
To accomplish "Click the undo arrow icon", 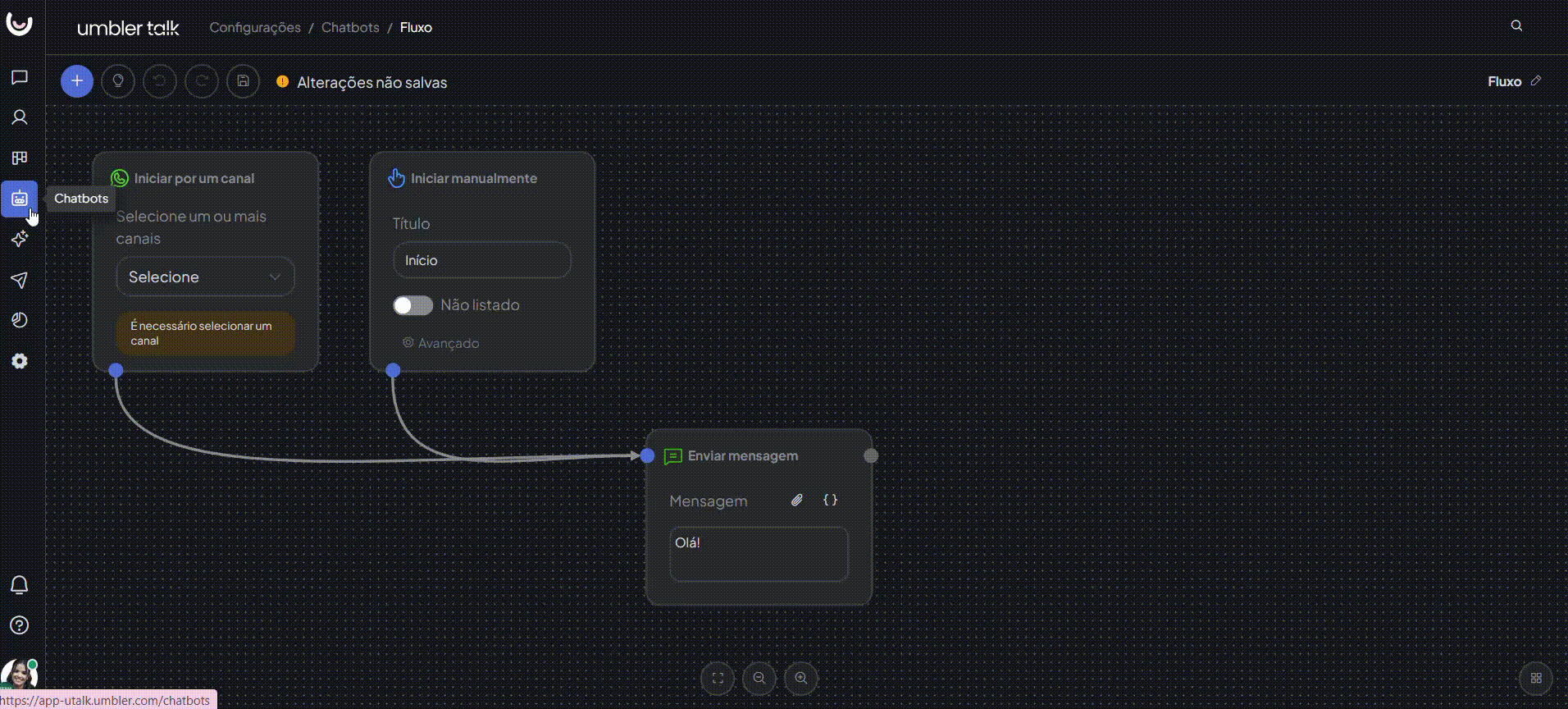I will coord(160,81).
